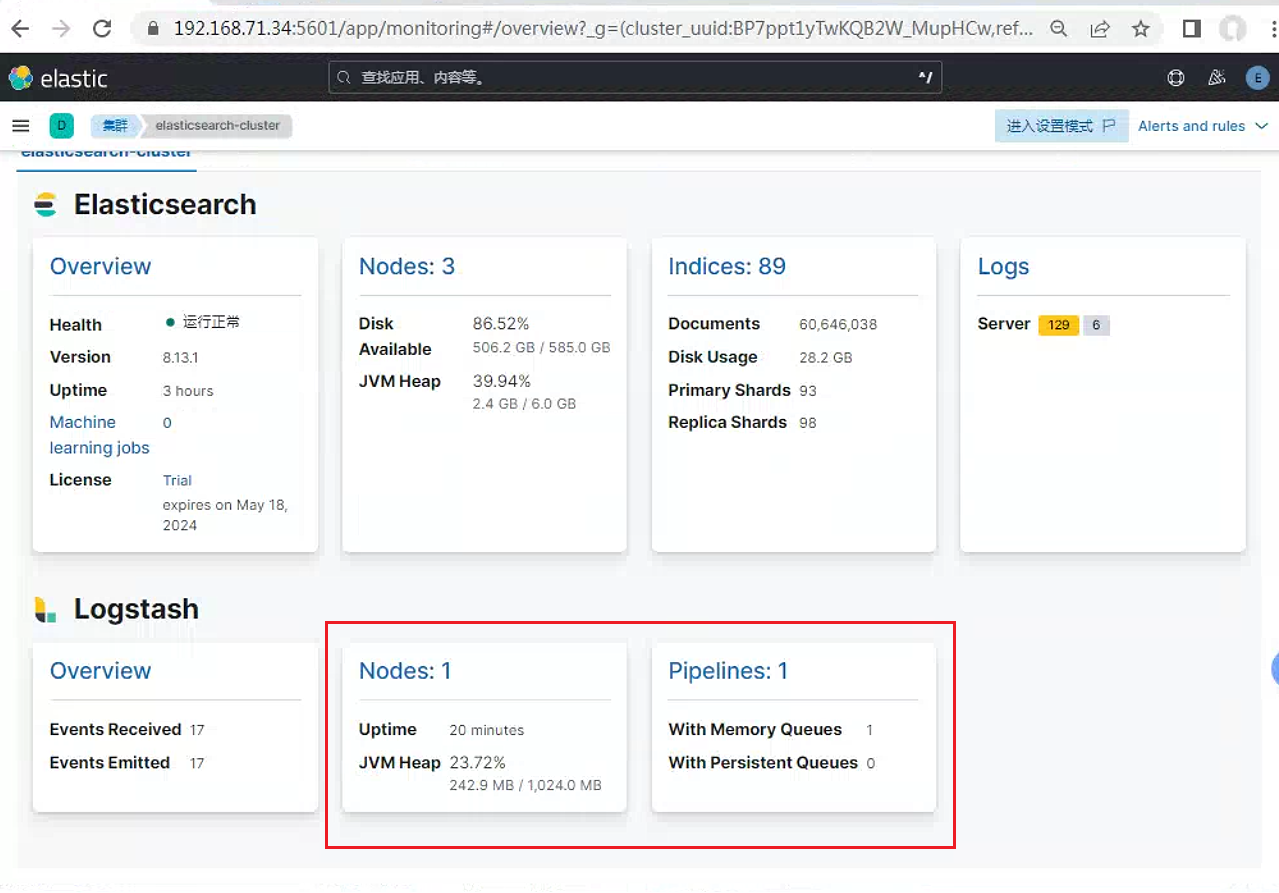
Task: Open the hamburger navigation menu
Action: [21, 126]
